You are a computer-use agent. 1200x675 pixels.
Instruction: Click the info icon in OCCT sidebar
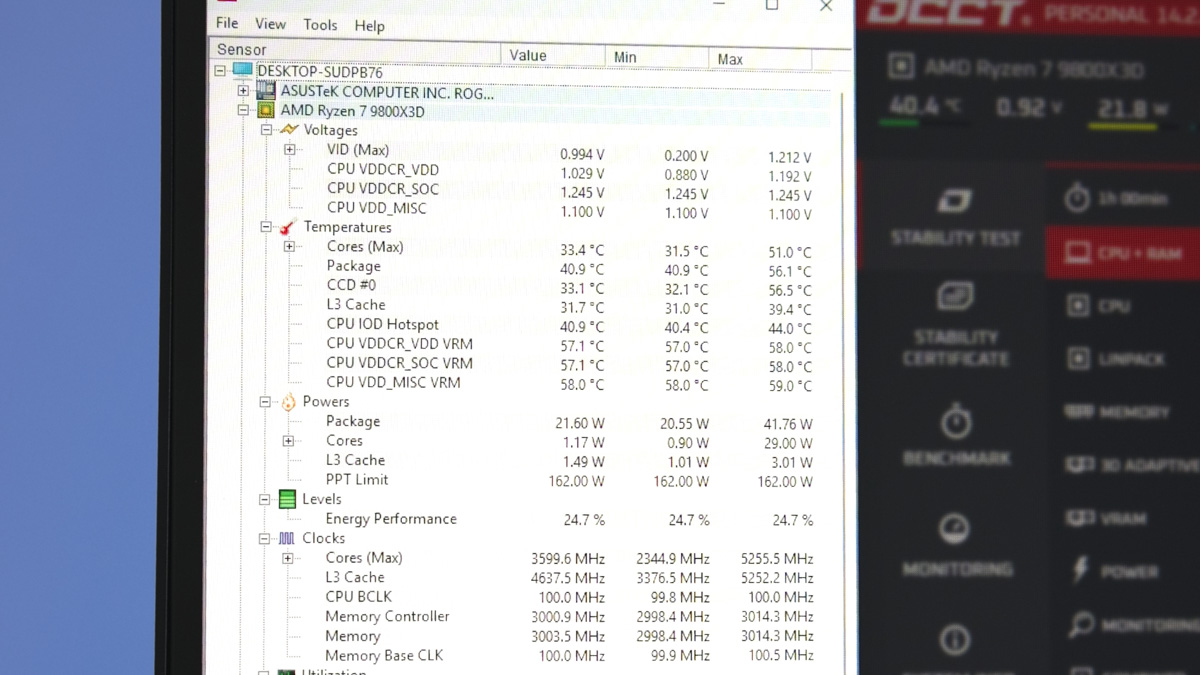tap(955, 640)
